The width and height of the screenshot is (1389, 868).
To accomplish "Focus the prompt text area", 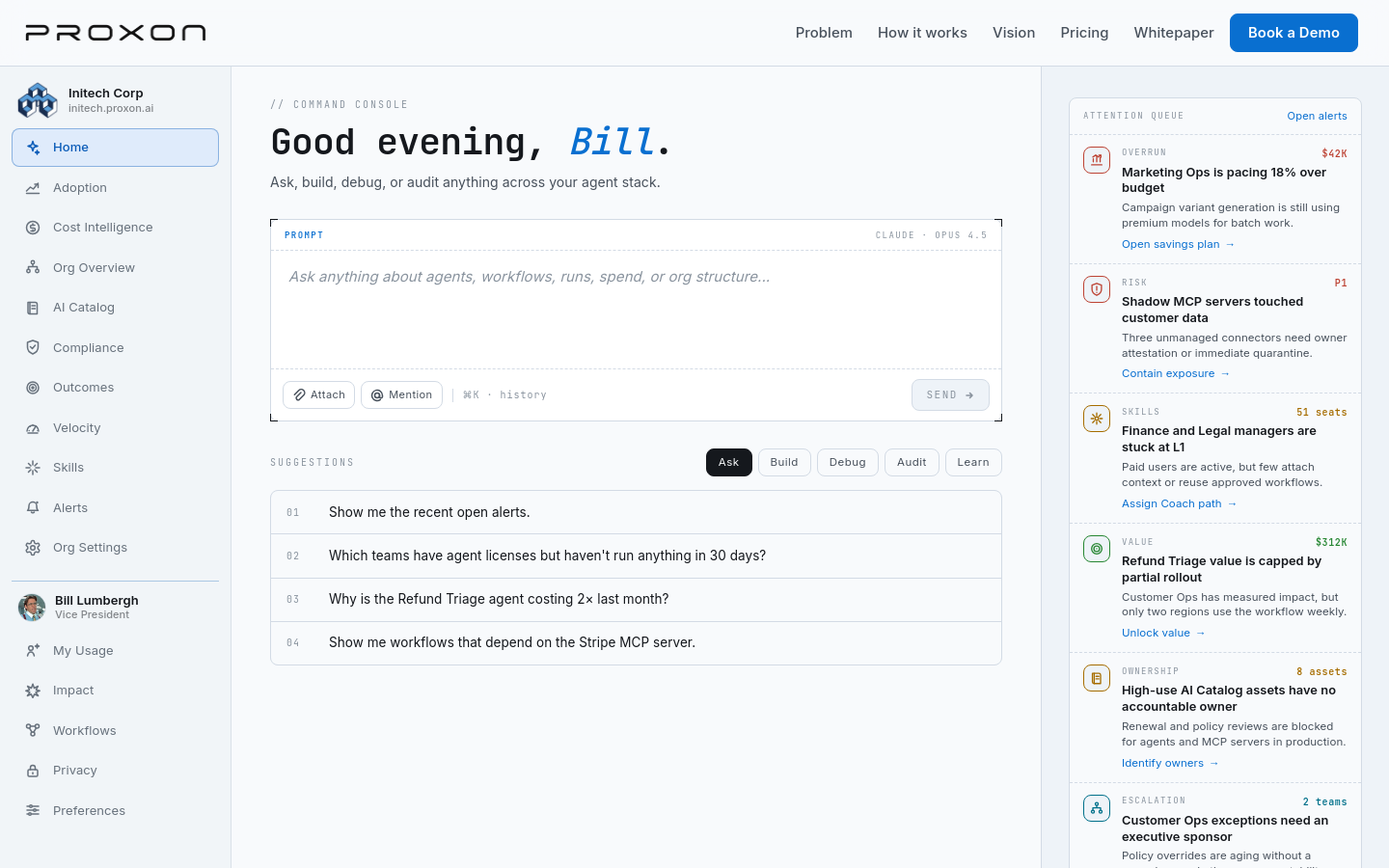I will point(636,310).
